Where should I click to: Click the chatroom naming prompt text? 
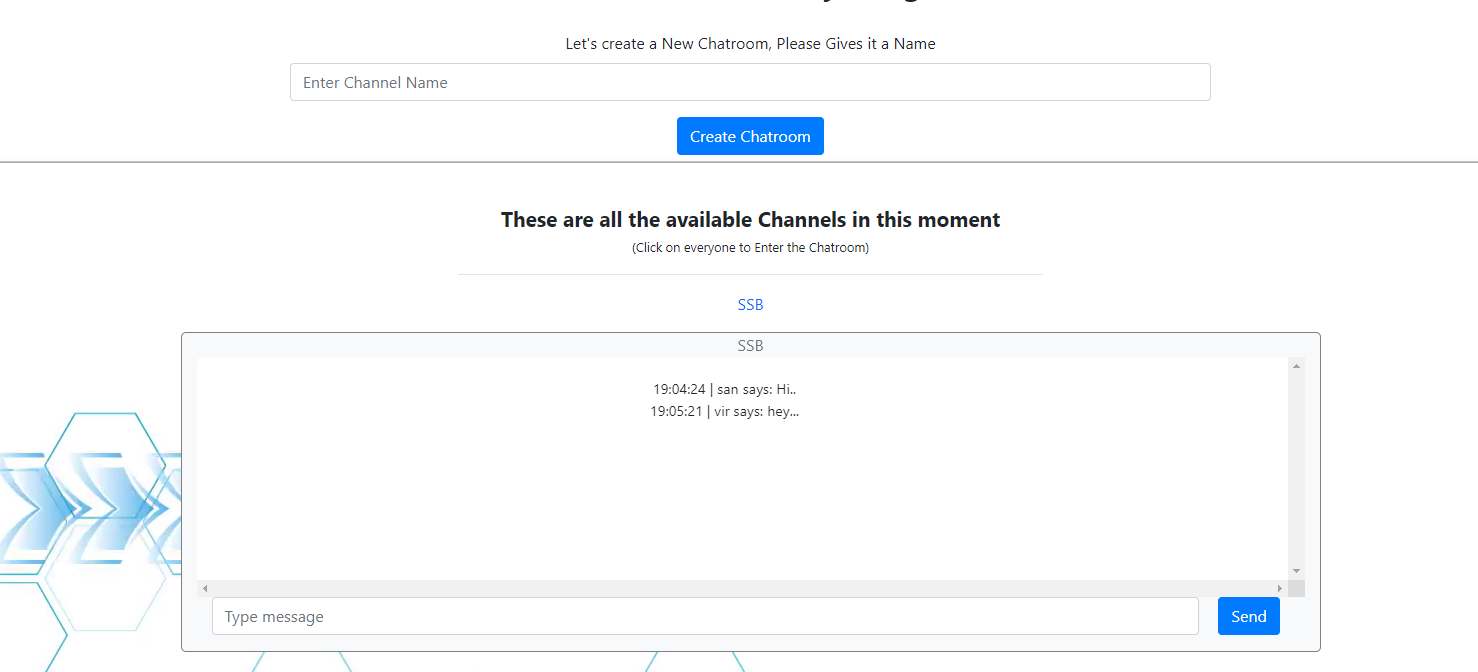750,43
